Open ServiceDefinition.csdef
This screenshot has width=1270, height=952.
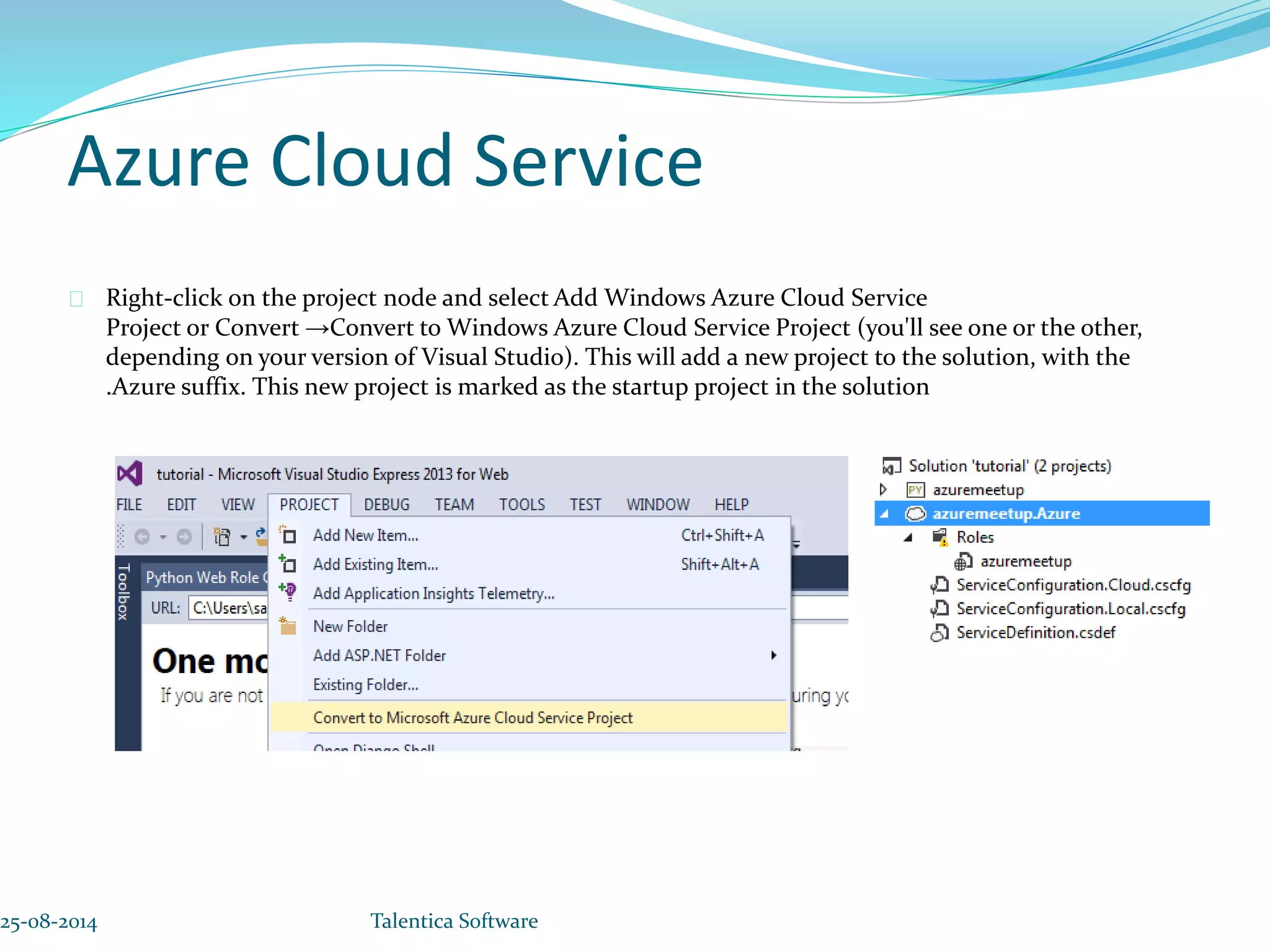tap(1036, 632)
